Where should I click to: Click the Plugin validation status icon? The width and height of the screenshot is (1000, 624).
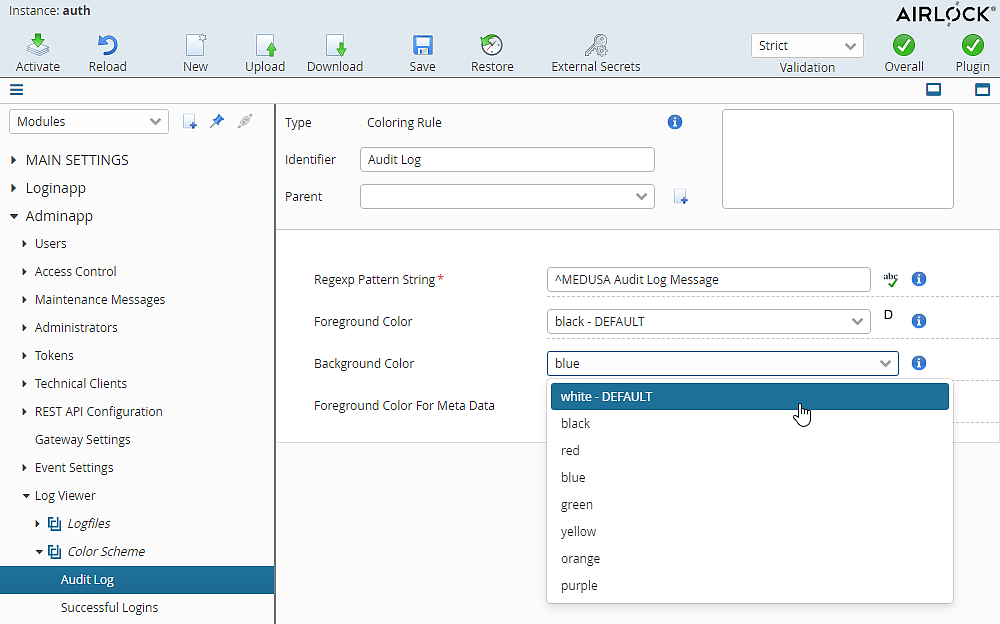(973, 45)
